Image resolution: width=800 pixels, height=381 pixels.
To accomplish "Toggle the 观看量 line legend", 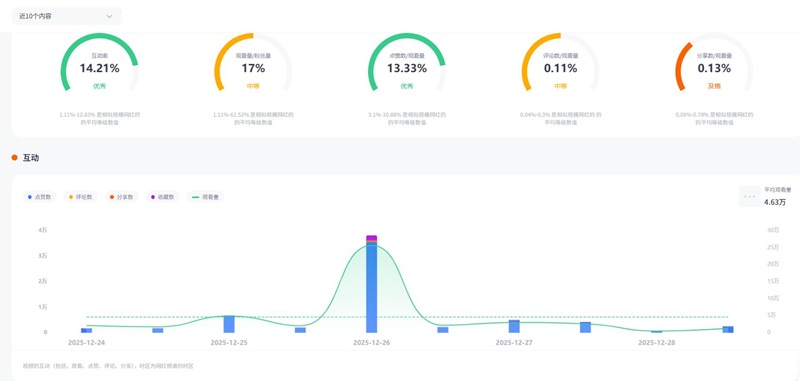I will [205, 197].
